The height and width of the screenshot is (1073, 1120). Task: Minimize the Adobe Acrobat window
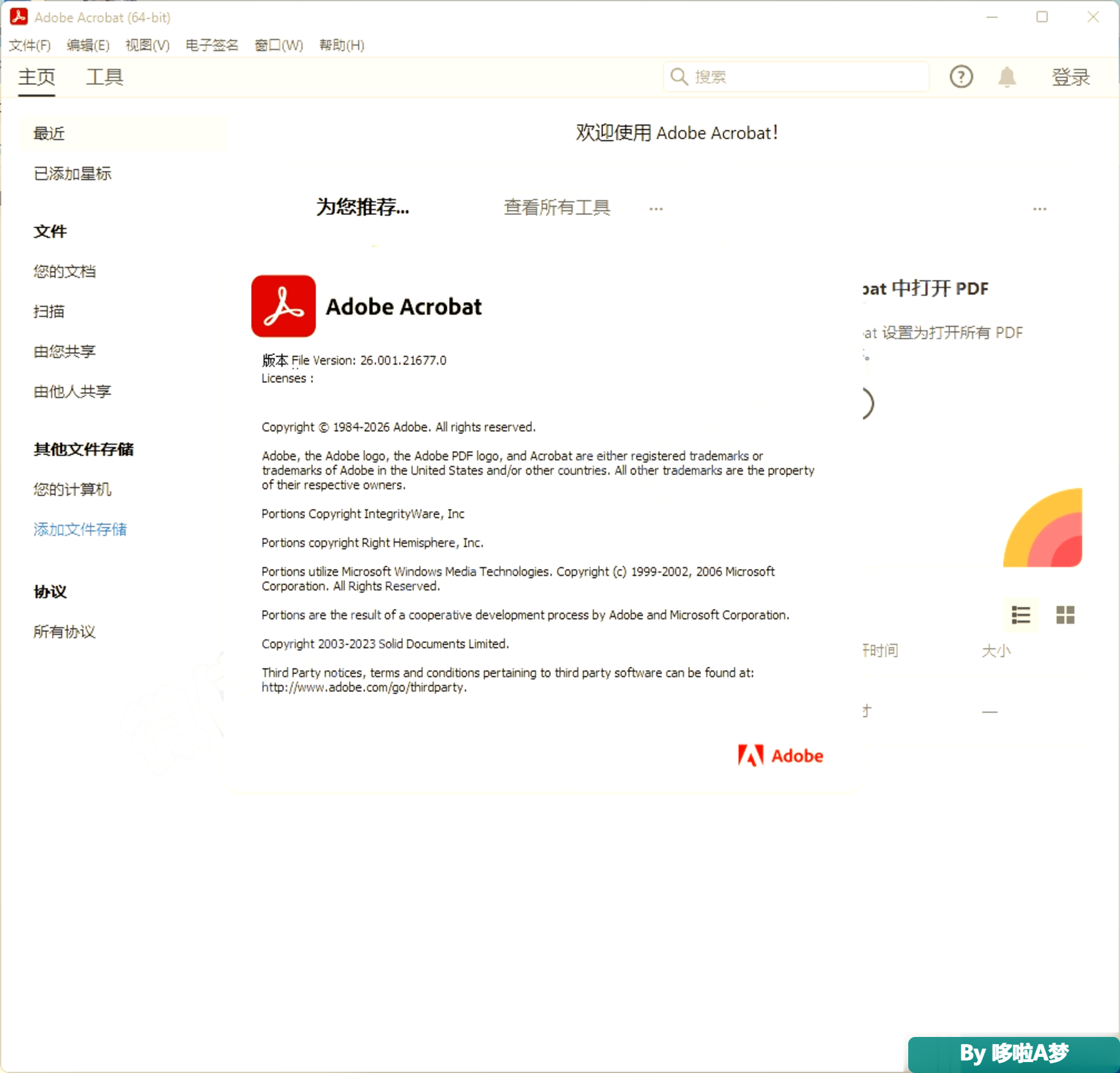(x=992, y=17)
